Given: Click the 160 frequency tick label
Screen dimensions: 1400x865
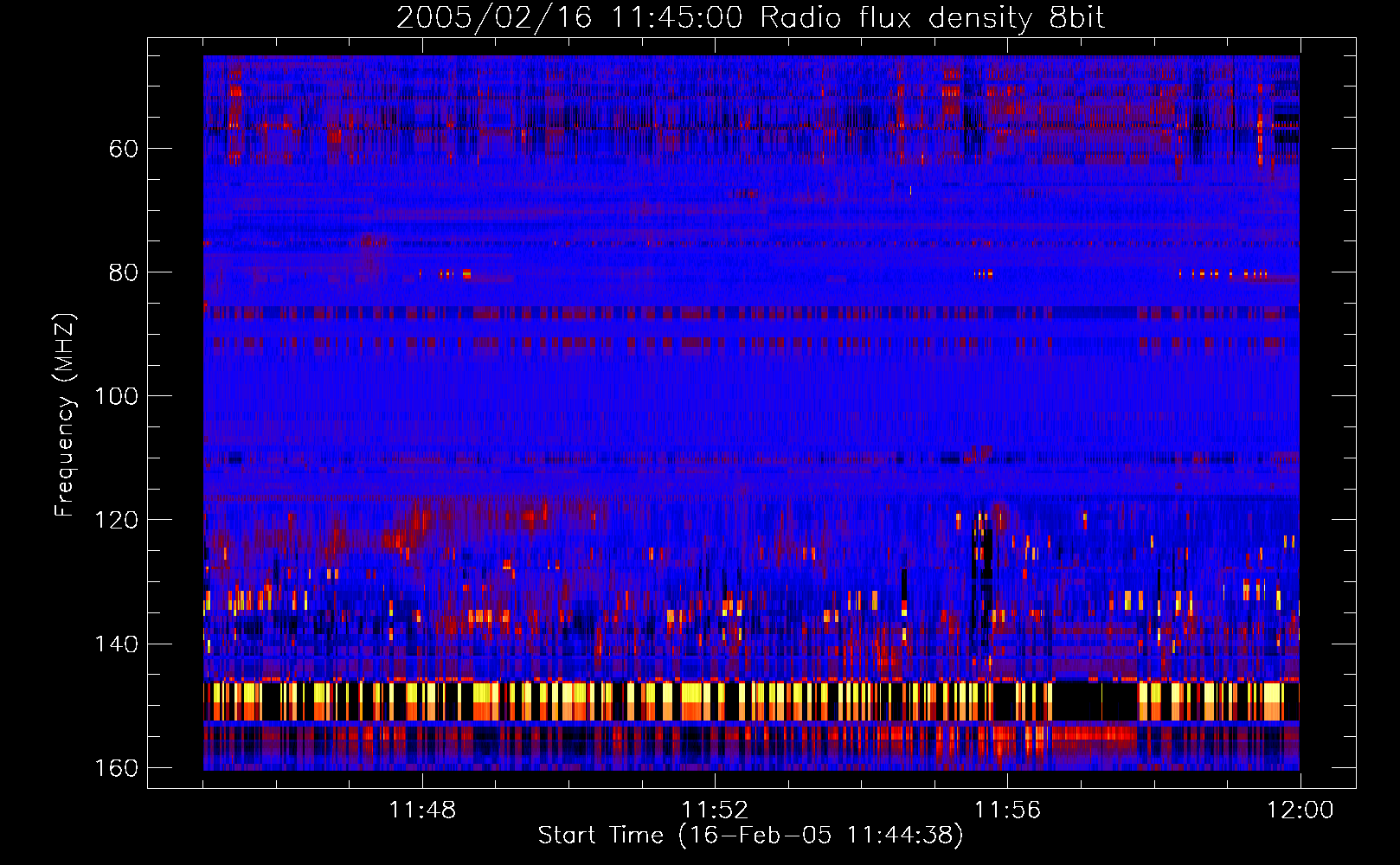Looking at the screenshot, I should point(116,768).
